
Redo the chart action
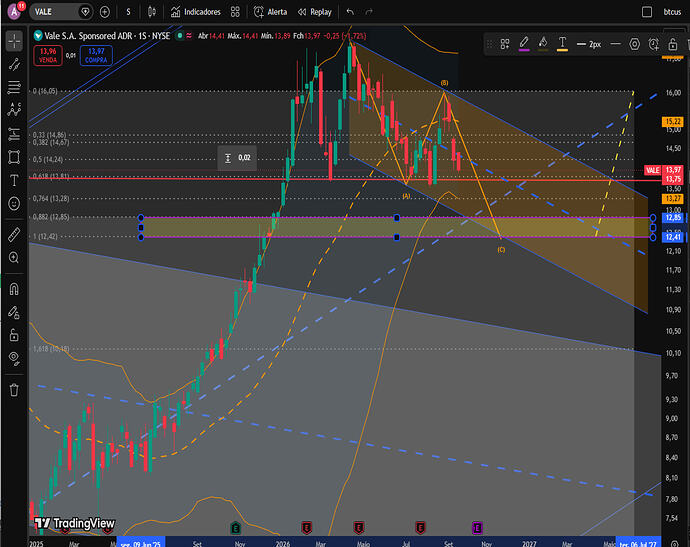(x=369, y=12)
